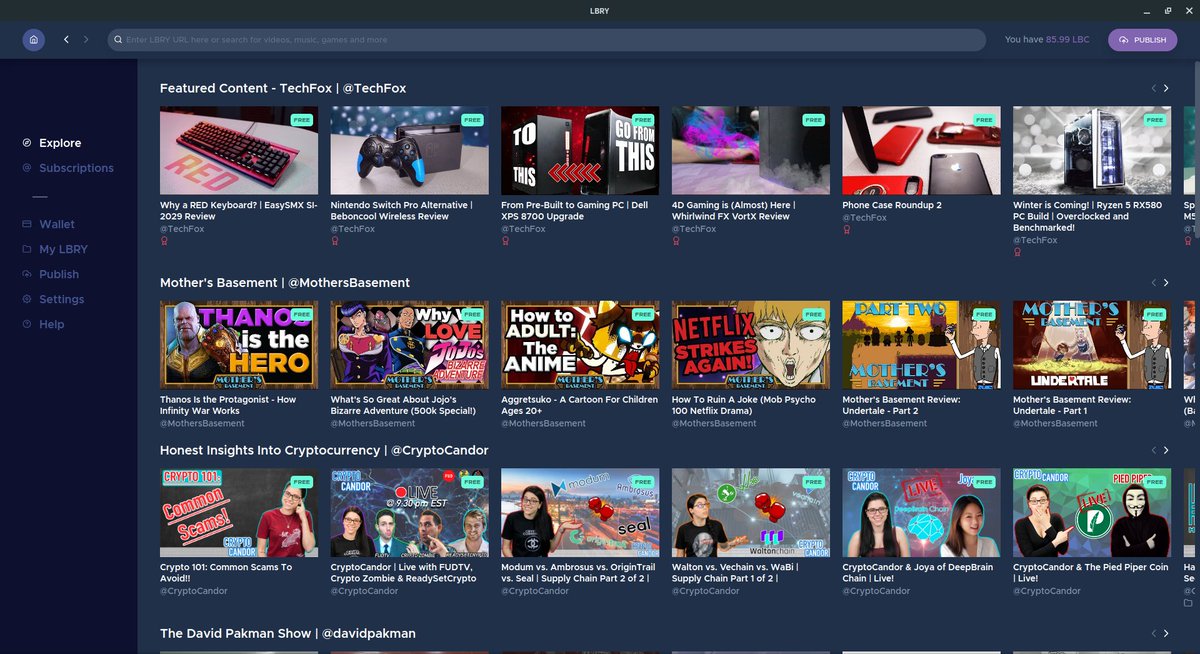Screen dimensions: 1200x654
Task: Open the Undertale Part Two thumbnail
Action: (x=922, y=345)
